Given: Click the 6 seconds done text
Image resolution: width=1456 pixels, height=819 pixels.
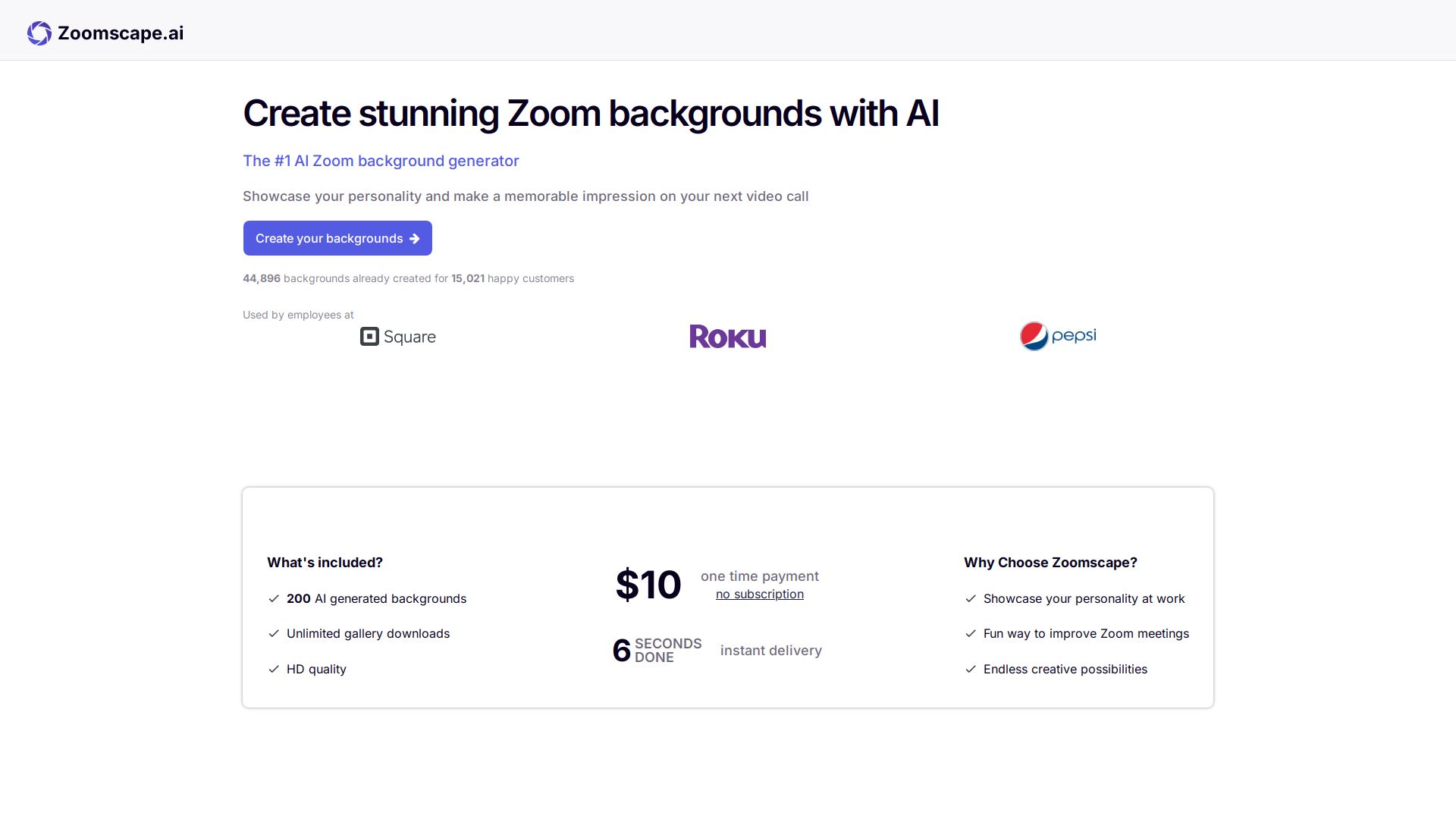Looking at the screenshot, I should [x=657, y=651].
